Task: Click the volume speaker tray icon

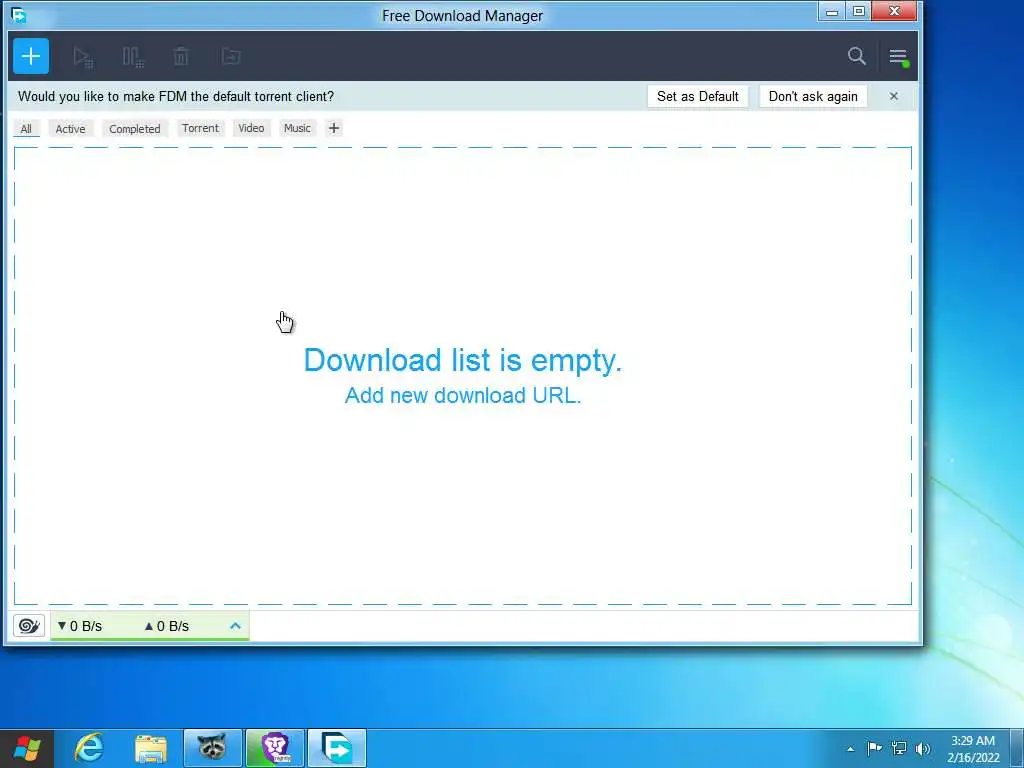Action: click(x=923, y=749)
